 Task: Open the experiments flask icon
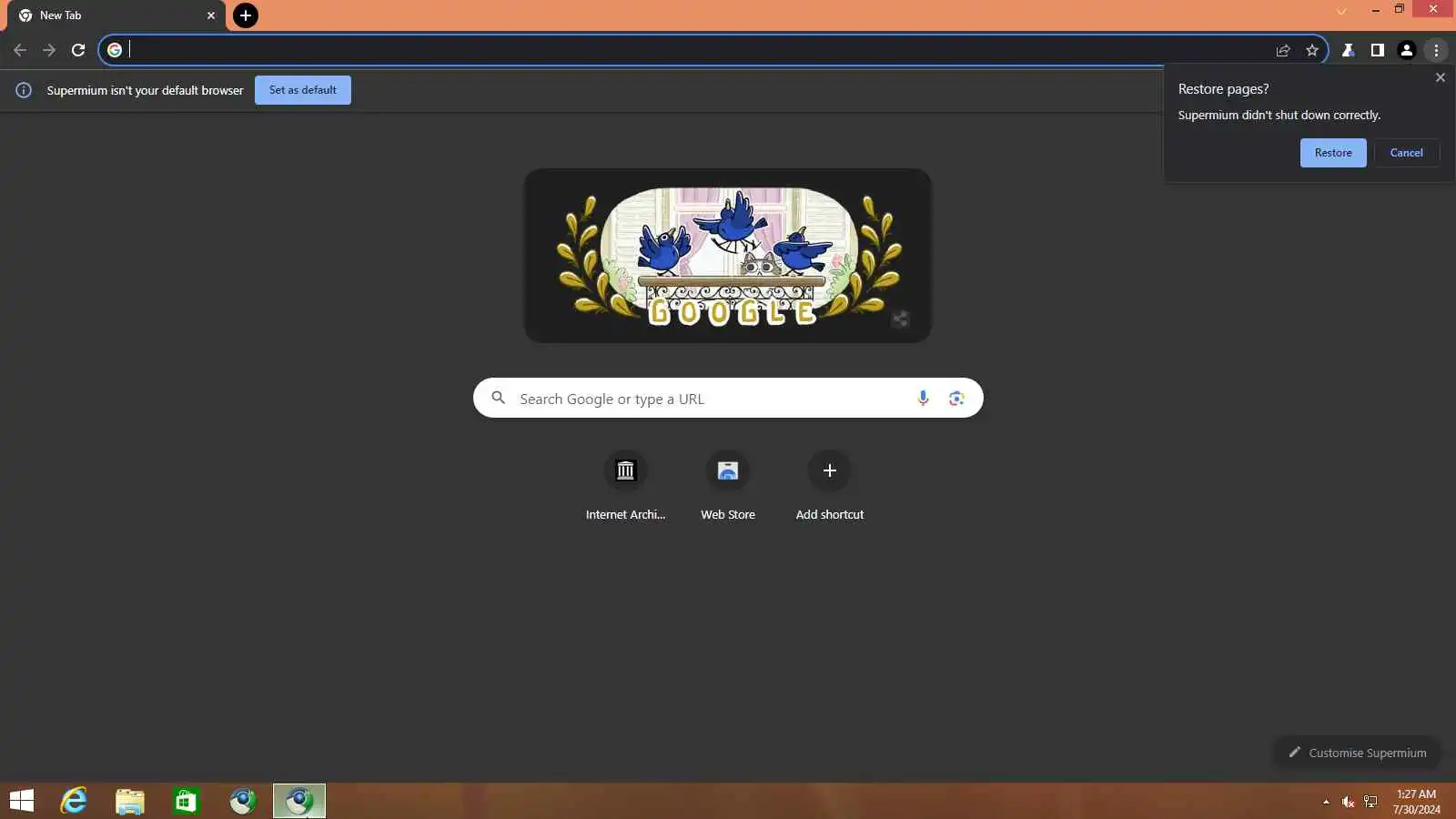pos(1349,50)
